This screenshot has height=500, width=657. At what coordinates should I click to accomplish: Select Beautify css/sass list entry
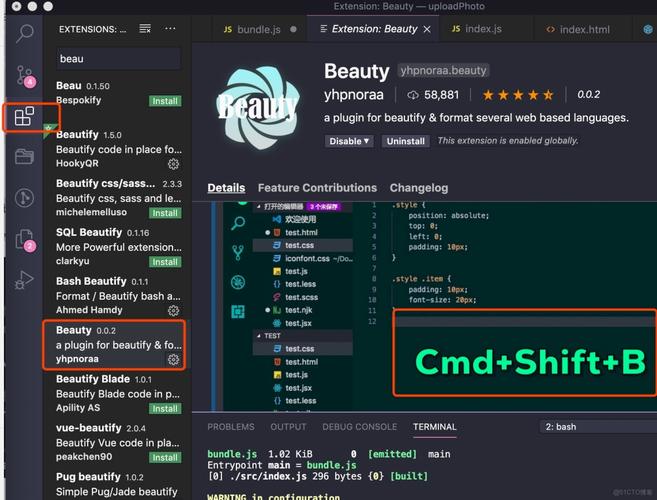pos(116,198)
